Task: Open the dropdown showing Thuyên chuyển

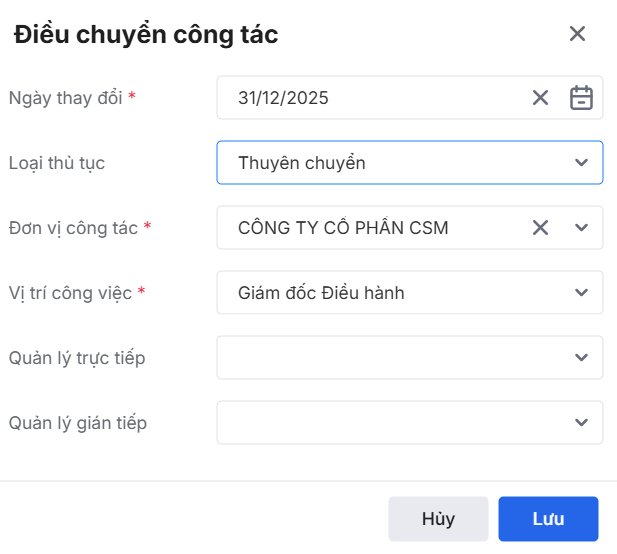Action: pyautogui.click(x=390, y=163)
